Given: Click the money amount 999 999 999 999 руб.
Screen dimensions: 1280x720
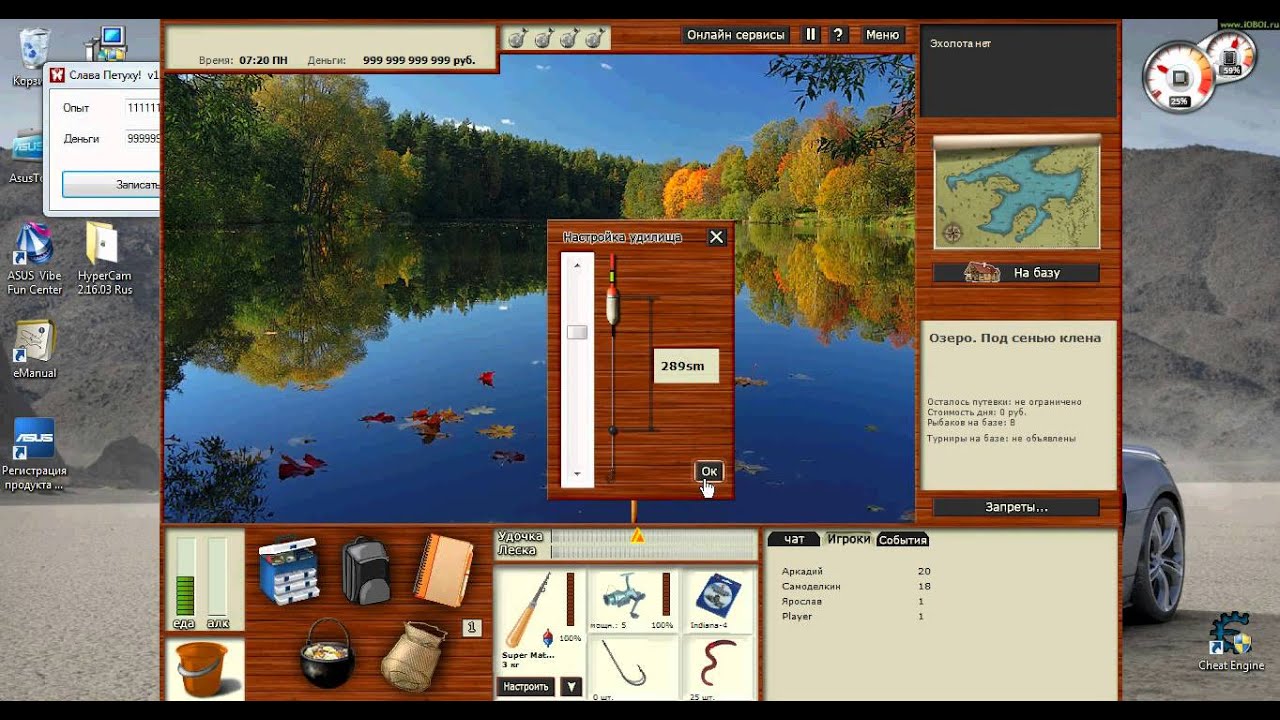Looking at the screenshot, I should [419, 60].
